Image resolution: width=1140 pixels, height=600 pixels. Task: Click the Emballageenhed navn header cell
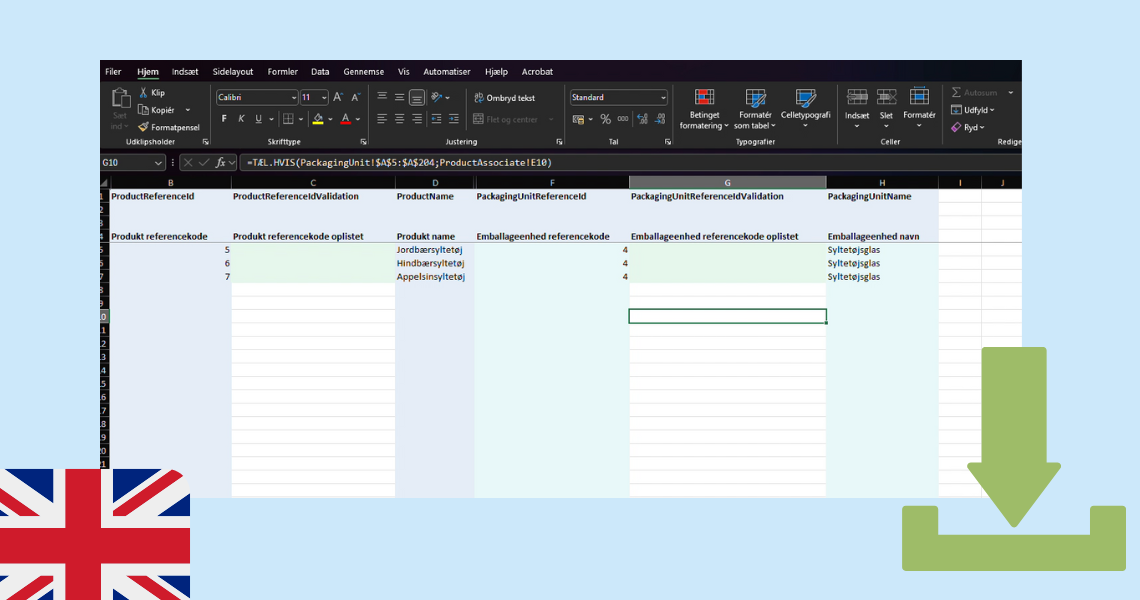pyautogui.click(x=882, y=236)
